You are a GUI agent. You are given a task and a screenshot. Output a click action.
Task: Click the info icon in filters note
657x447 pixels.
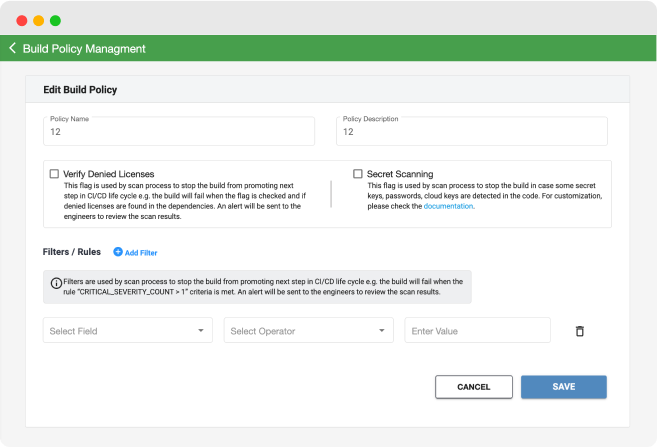tap(56, 282)
